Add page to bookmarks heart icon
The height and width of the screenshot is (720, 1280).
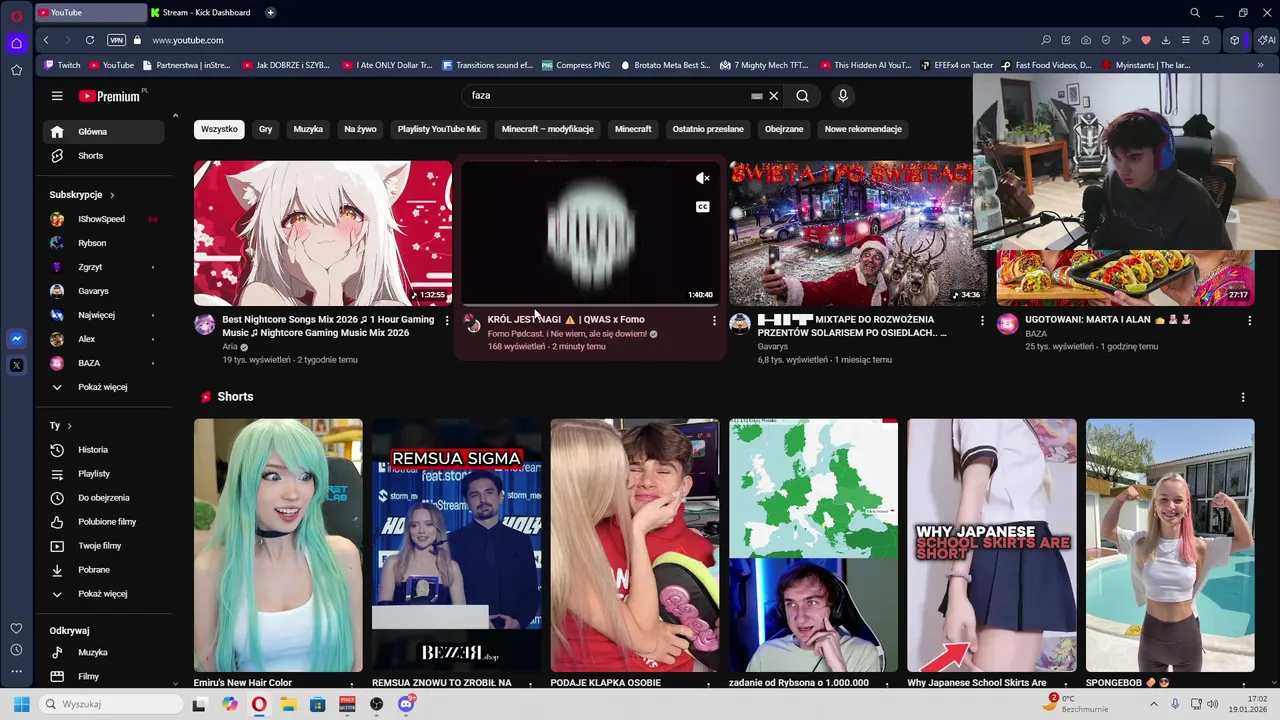coord(1146,40)
